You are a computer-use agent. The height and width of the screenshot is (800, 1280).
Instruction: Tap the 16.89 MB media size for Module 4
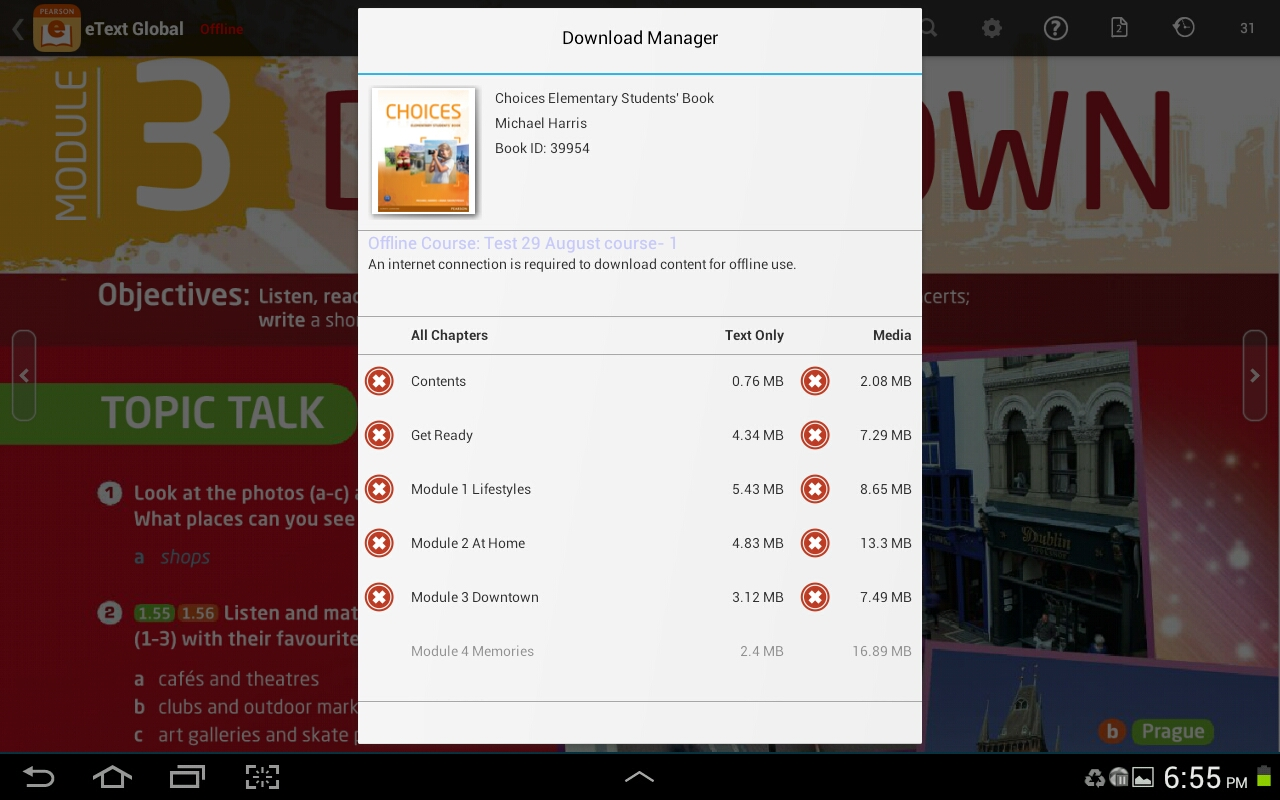tap(882, 651)
